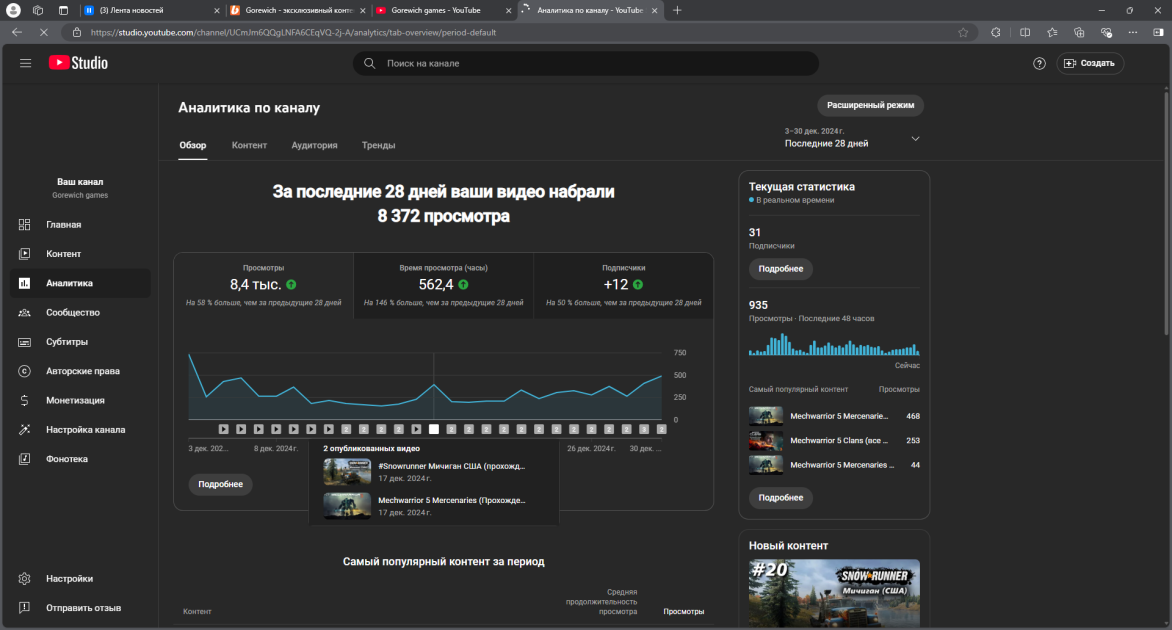
Task: Close the Аналитика по каналу browser tab
Action: tap(655, 10)
